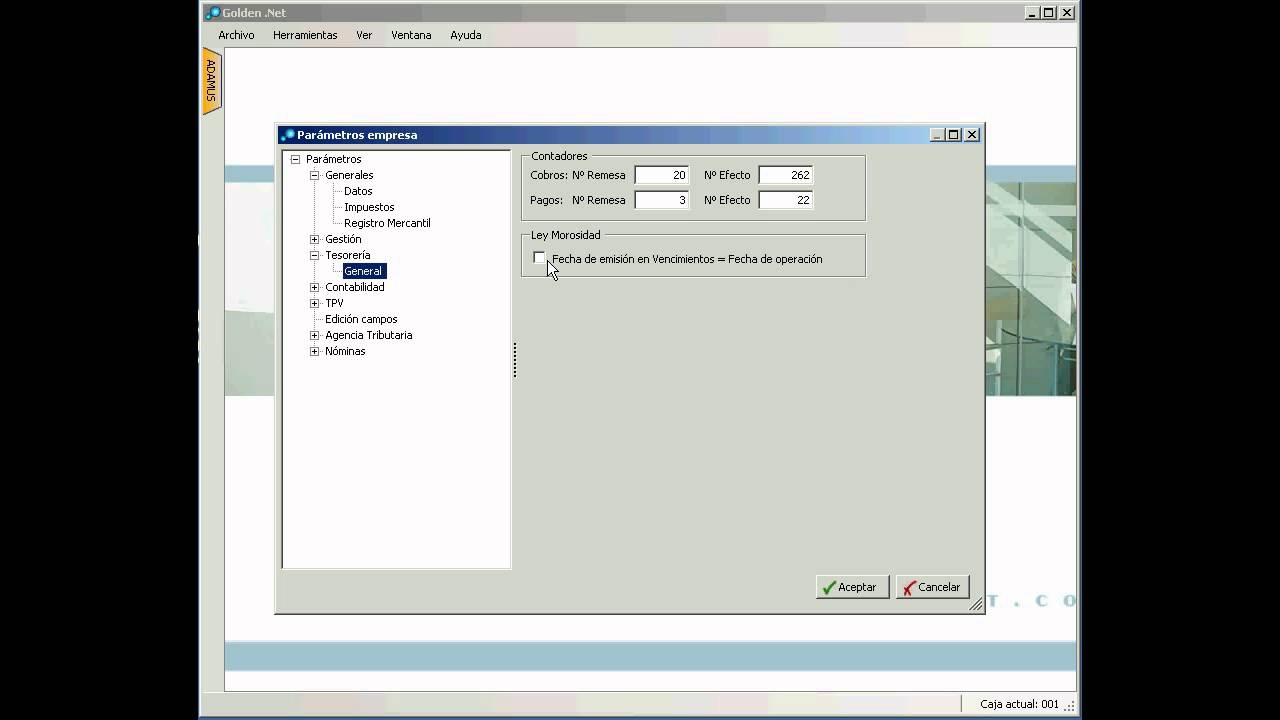Select the TPV tree label
The width and height of the screenshot is (1280, 720).
pyautogui.click(x=334, y=303)
